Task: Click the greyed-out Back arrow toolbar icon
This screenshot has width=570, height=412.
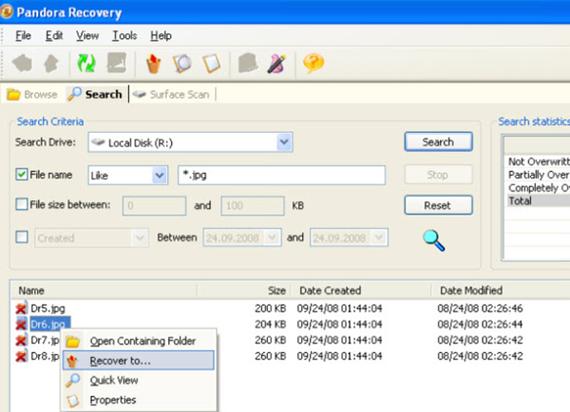Action: click(x=22, y=63)
